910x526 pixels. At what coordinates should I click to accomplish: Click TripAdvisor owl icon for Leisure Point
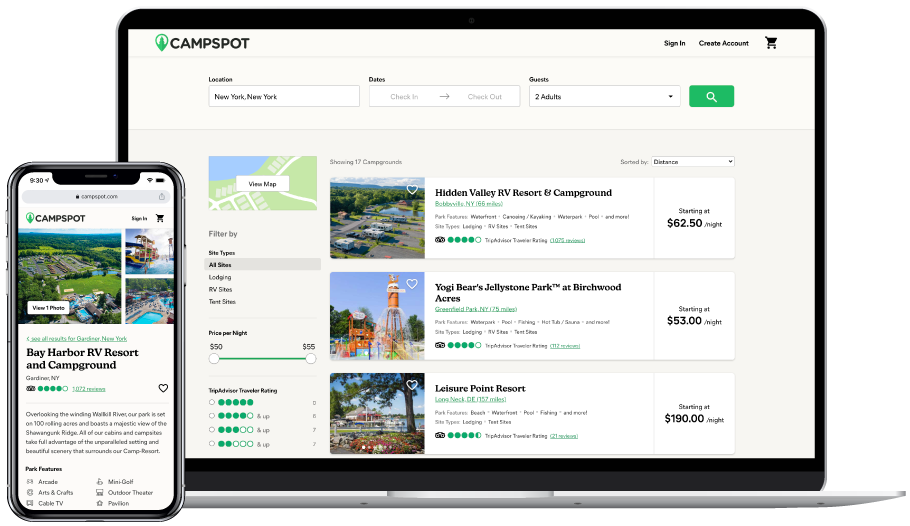tap(440, 435)
